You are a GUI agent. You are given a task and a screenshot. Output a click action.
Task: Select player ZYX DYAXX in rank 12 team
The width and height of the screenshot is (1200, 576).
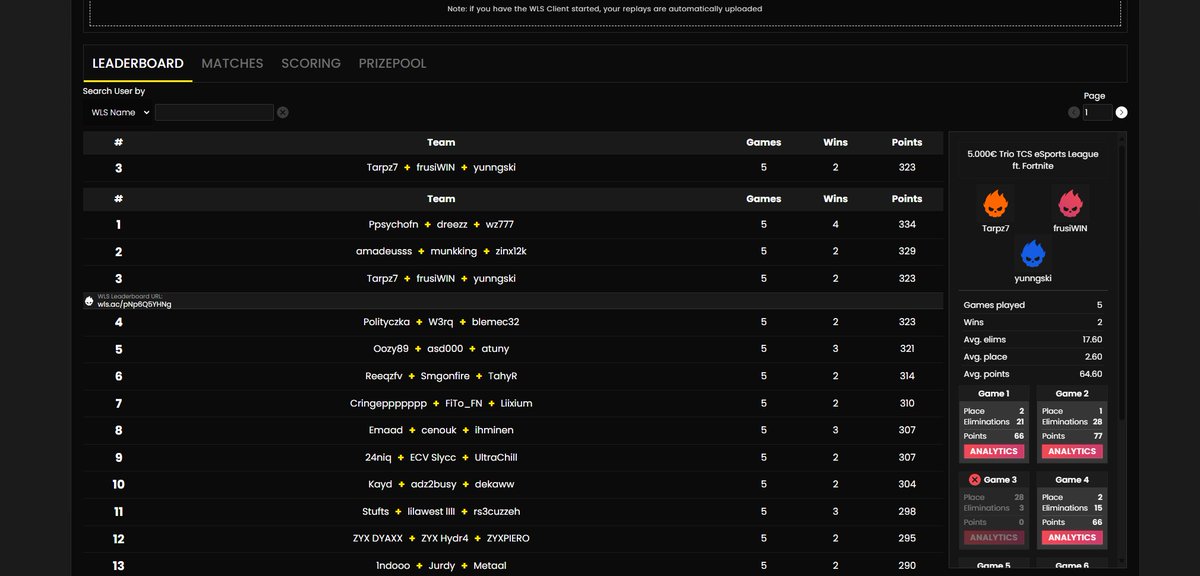tap(378, 538)
